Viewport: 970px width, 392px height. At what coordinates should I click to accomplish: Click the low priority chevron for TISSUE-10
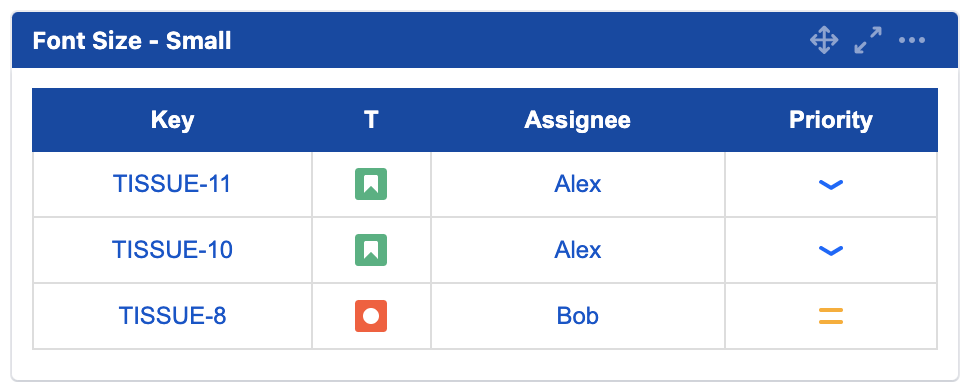pos(831,250)
